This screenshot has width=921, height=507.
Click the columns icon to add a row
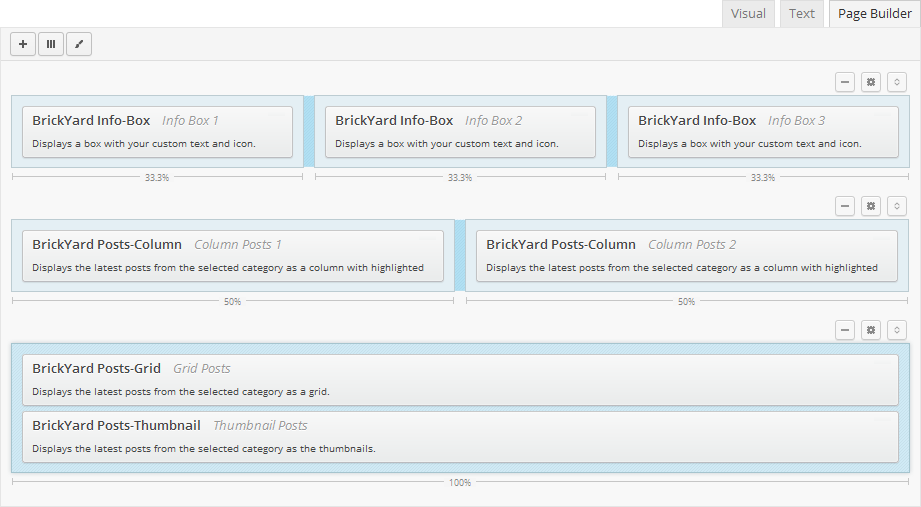(x=51, y=44)
